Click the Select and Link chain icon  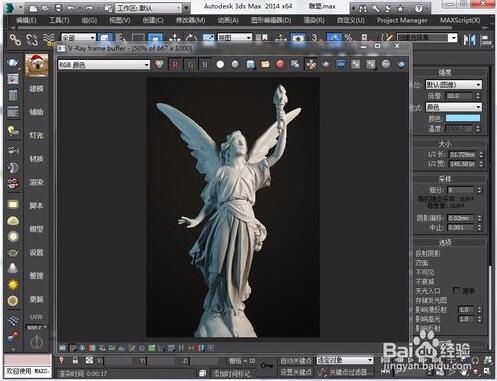tap(15, 39)
